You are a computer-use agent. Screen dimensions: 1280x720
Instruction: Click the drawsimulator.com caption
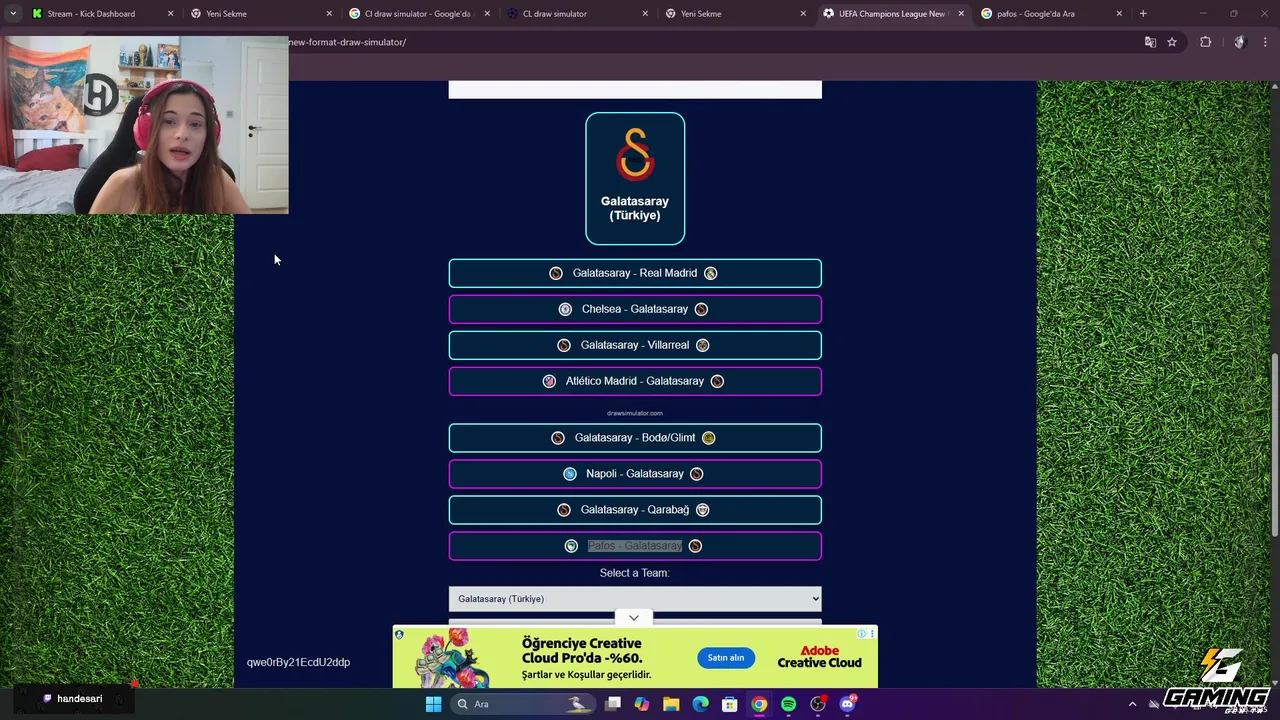click(635, 413)
